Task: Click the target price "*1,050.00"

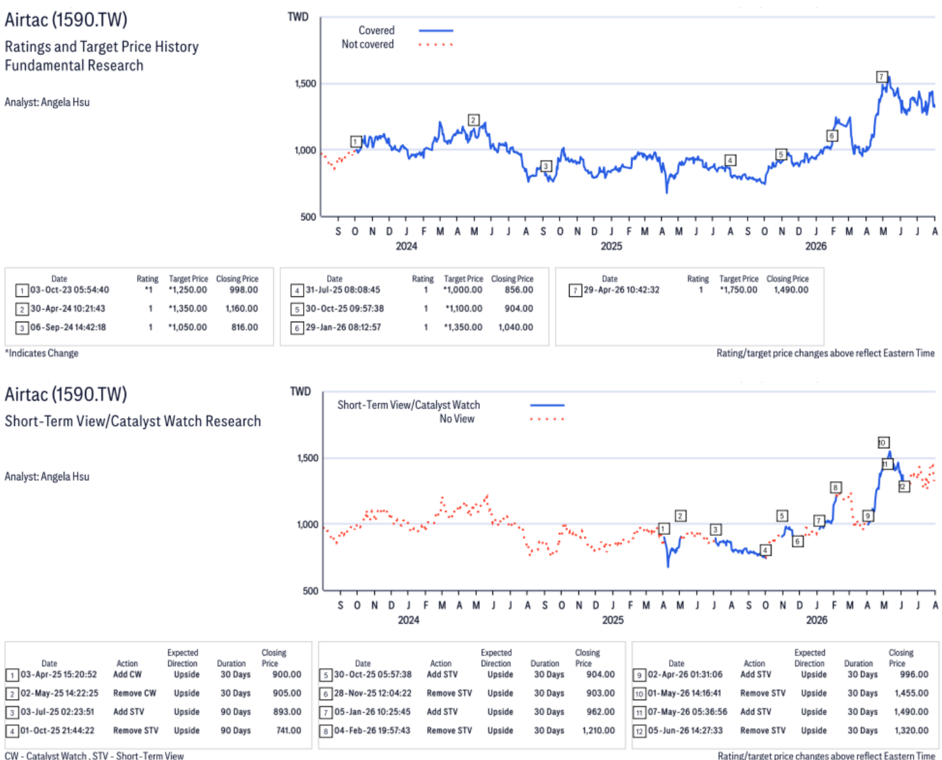Action: coord(188,327)
